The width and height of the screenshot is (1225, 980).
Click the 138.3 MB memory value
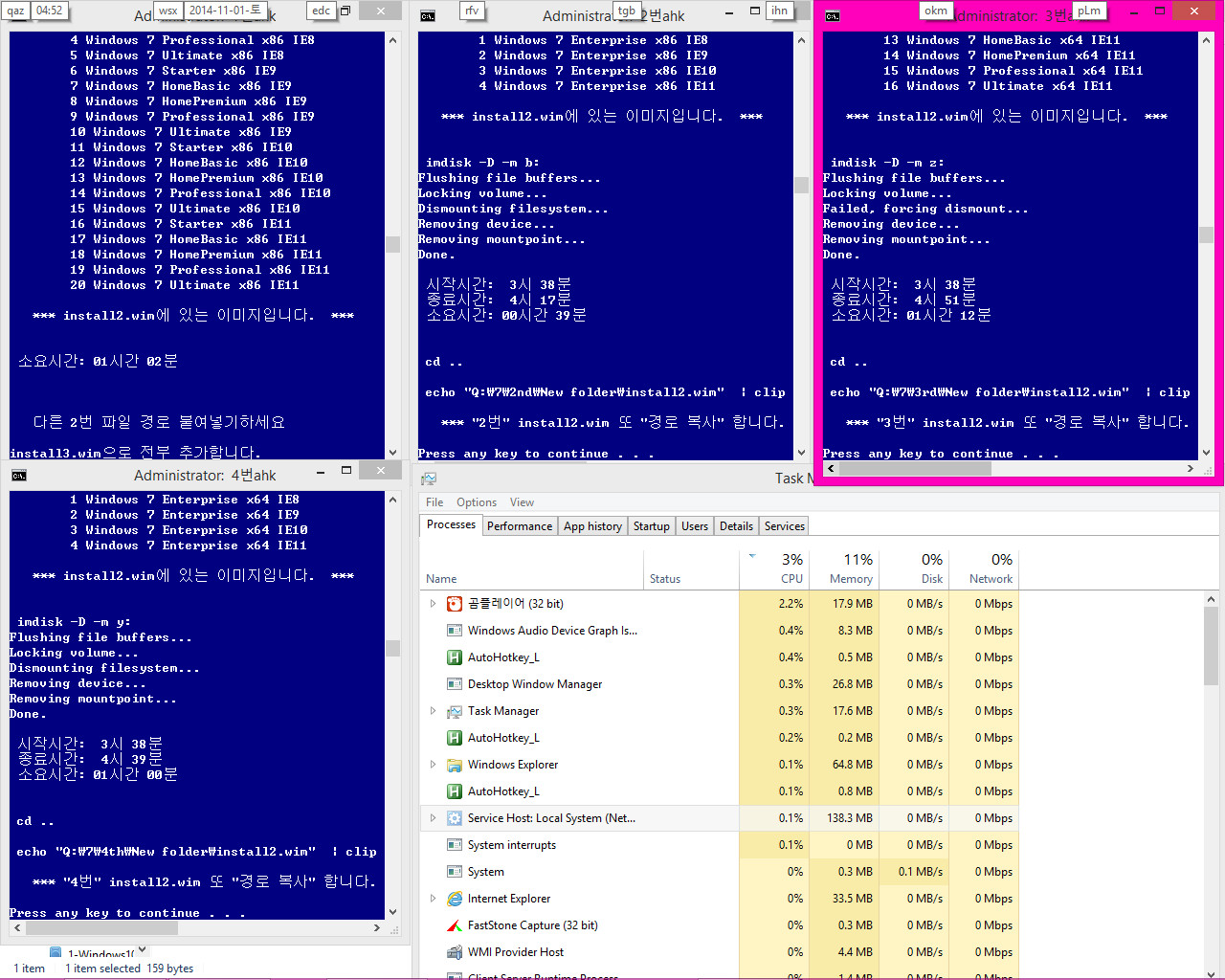click(850, 818)
